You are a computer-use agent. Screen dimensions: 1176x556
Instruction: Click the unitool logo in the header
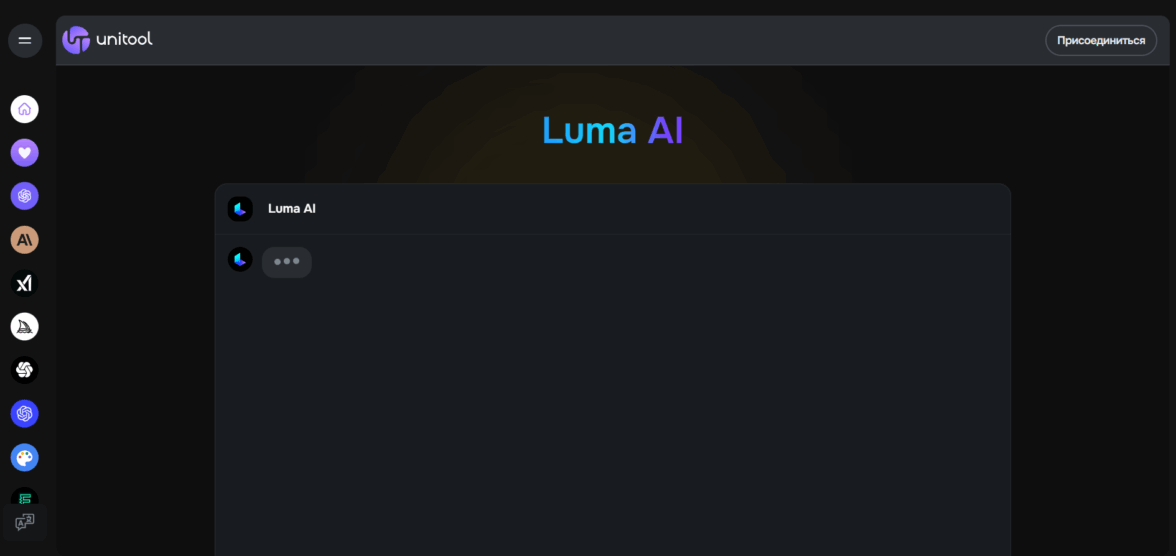[x=108, y=40]
